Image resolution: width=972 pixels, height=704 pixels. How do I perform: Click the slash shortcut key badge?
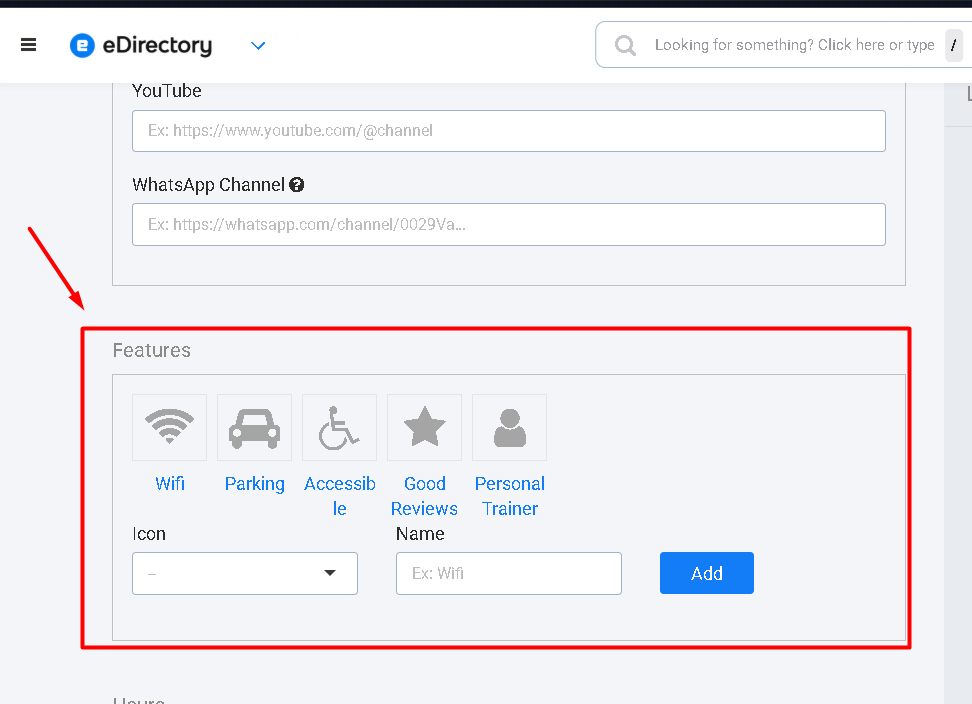tap(953, 45)
